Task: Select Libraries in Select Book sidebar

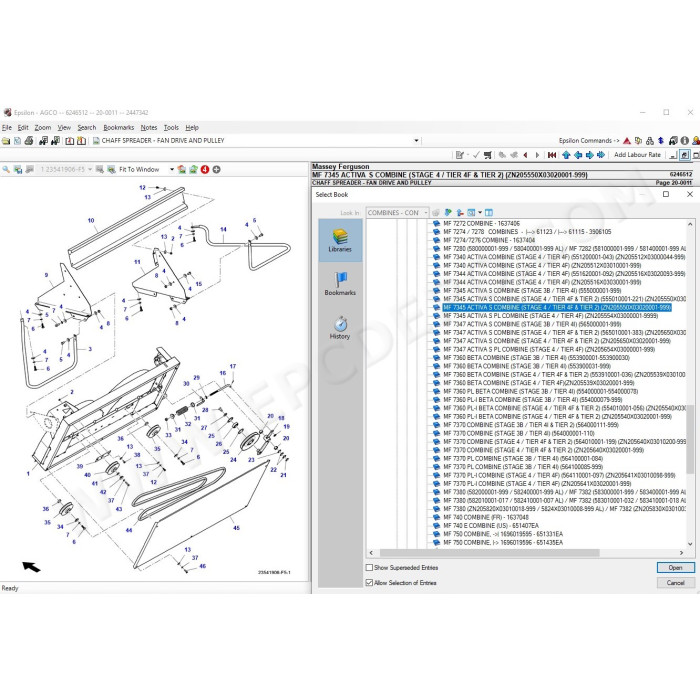Action: tap(340, 241)
